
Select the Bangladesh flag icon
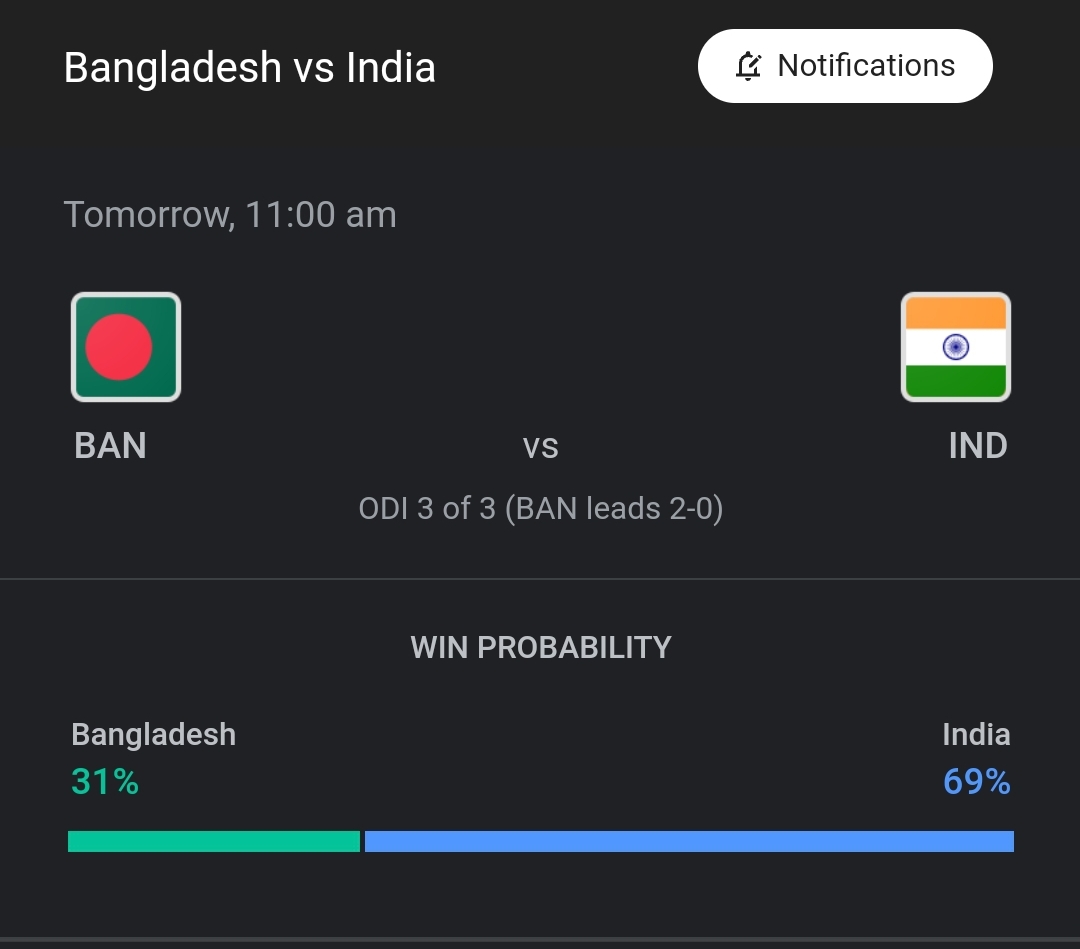[126, 346]
